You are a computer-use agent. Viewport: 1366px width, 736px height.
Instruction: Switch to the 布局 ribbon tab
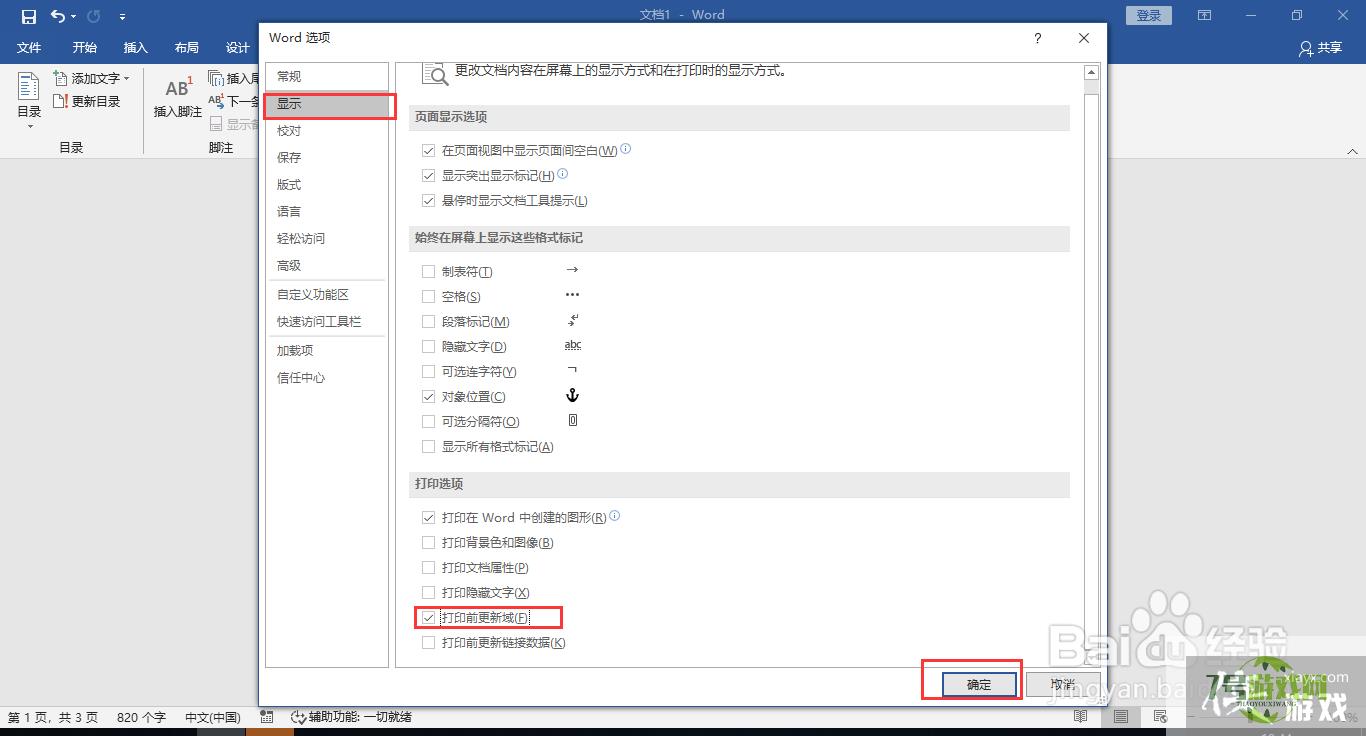point(186,47)
